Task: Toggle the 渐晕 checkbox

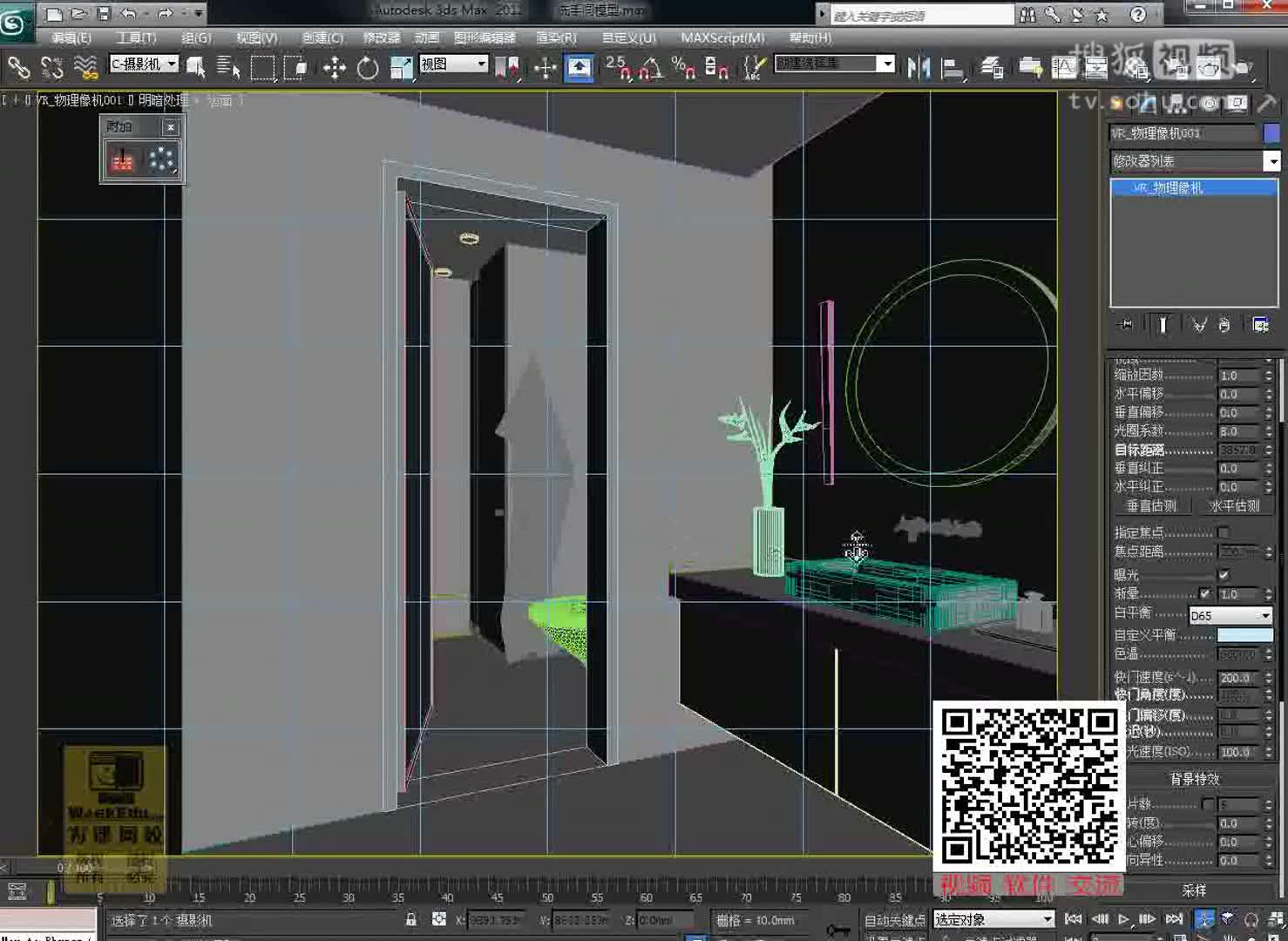Action: 1204,593
